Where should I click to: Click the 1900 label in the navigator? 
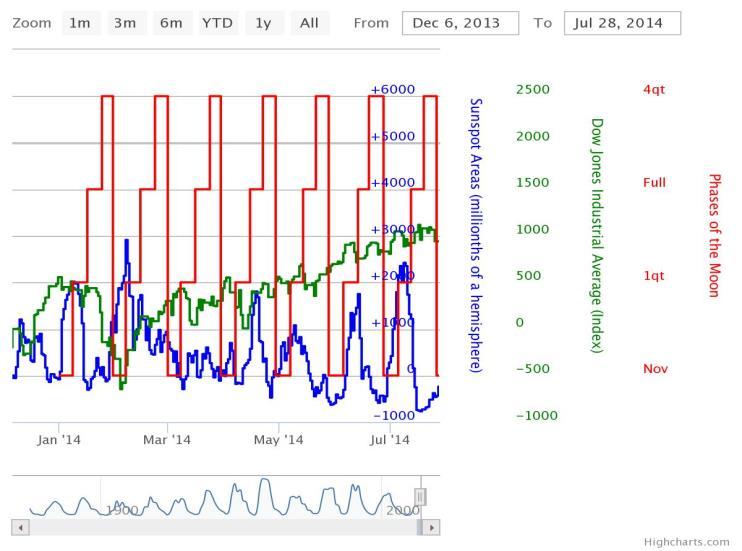click(122, 510)
